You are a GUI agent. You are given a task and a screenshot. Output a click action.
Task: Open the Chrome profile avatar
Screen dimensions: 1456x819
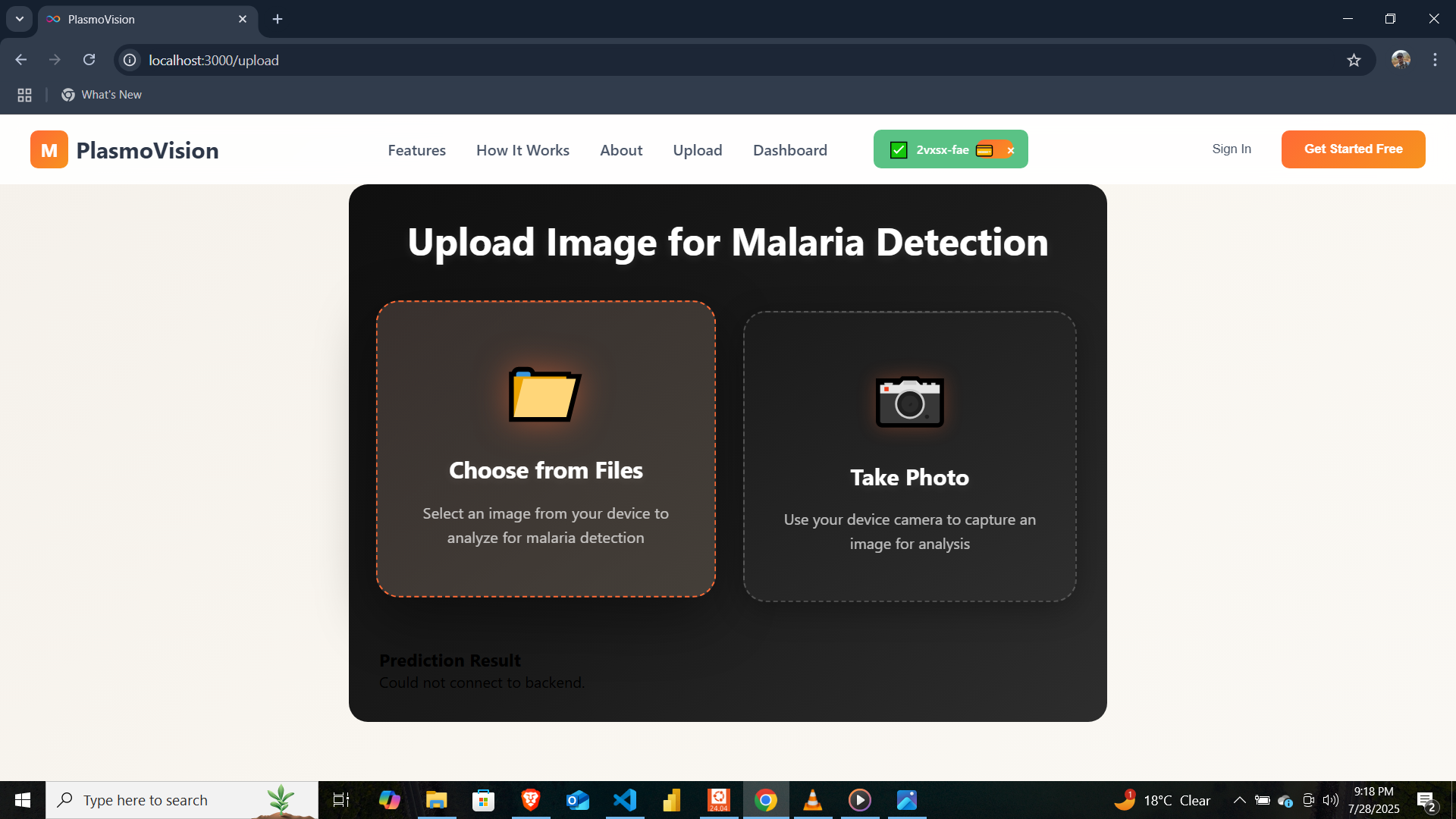point(1401,60)
